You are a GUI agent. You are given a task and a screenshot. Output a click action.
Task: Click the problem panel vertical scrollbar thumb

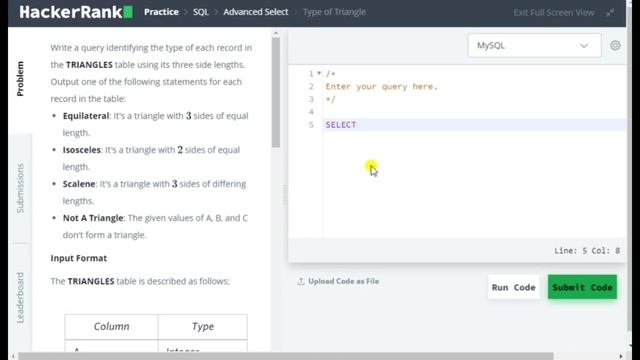click(276, 92)
